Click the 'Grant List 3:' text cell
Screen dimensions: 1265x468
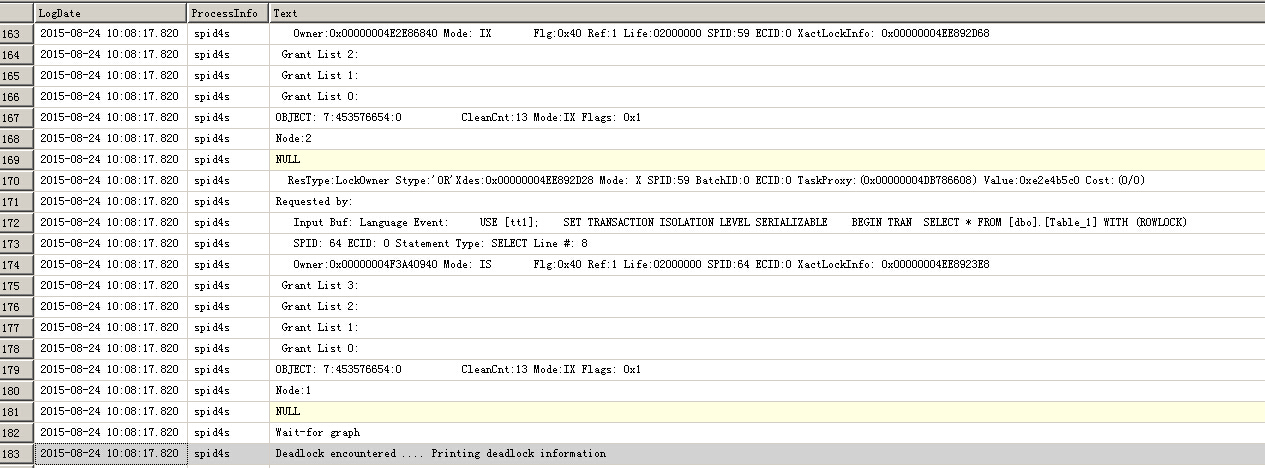[x=767, y=285]
